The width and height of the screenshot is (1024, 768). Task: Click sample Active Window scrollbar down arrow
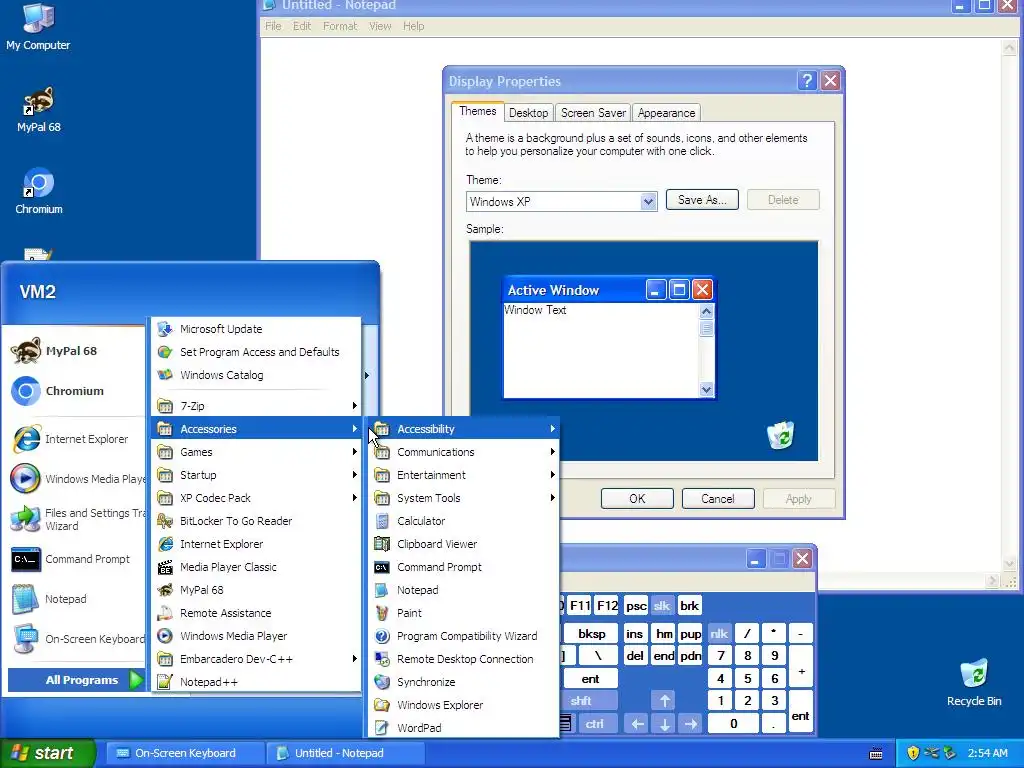click(706, 390)
